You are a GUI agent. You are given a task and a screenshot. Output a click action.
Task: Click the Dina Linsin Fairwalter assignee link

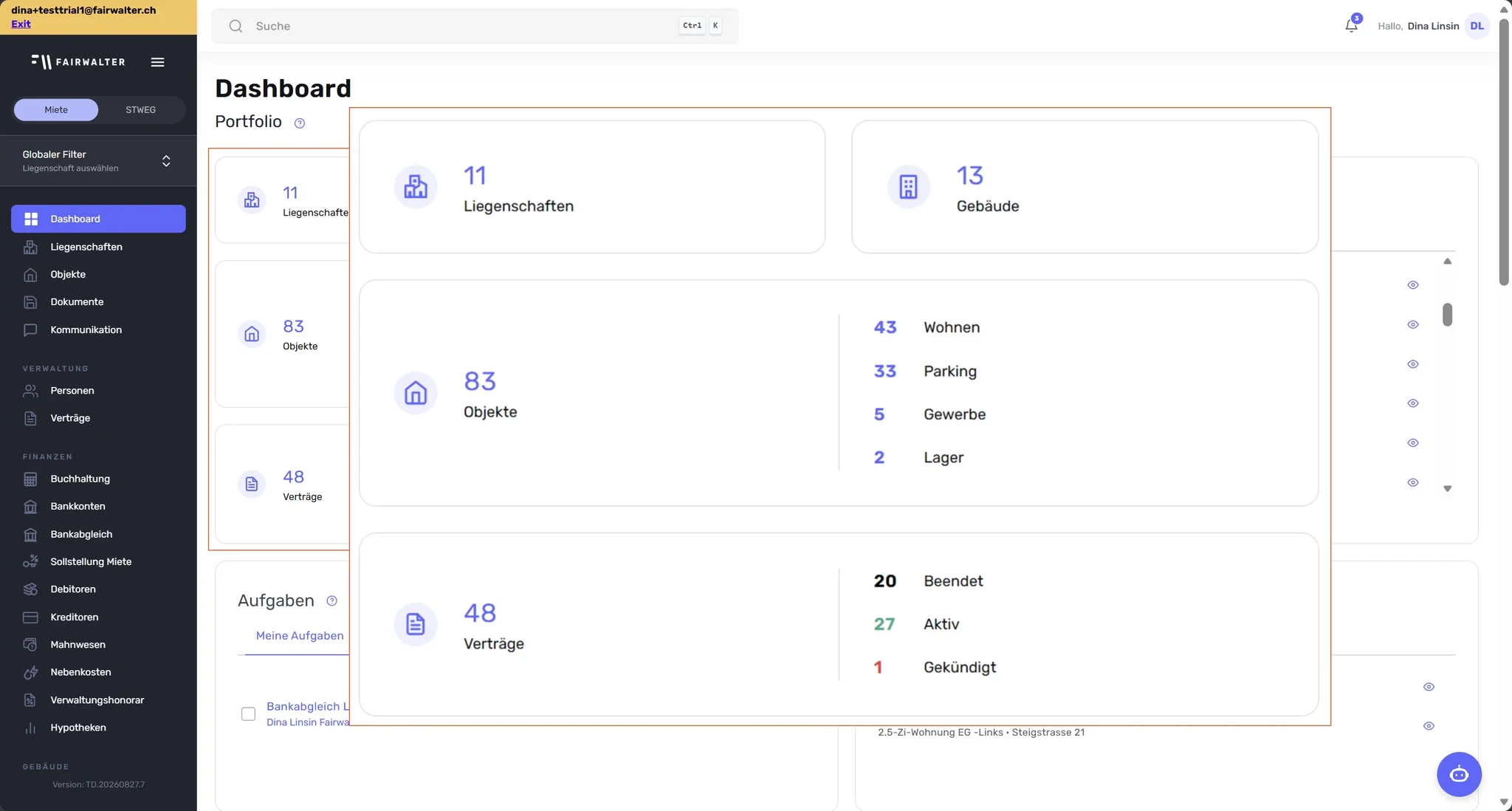pyautogui.click(x=307, y=722)
